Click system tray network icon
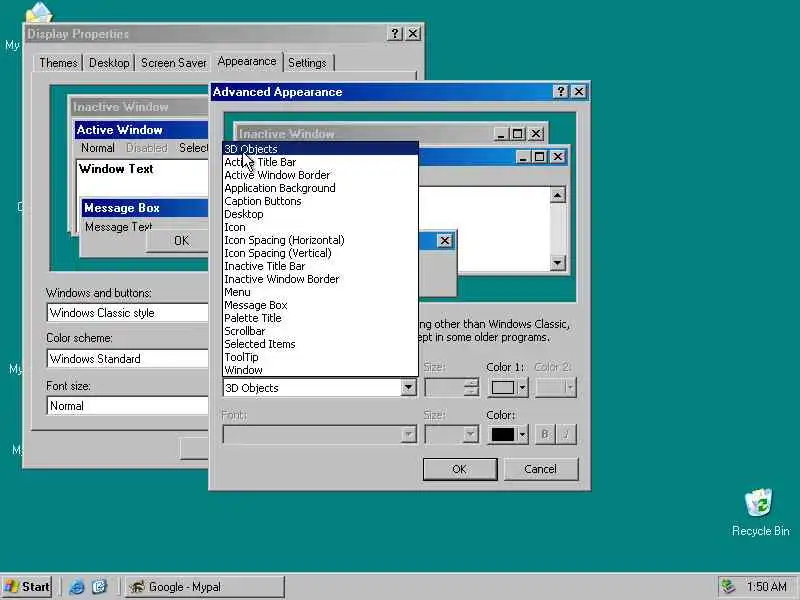This screenshot has width=800, height=600. 729,587
